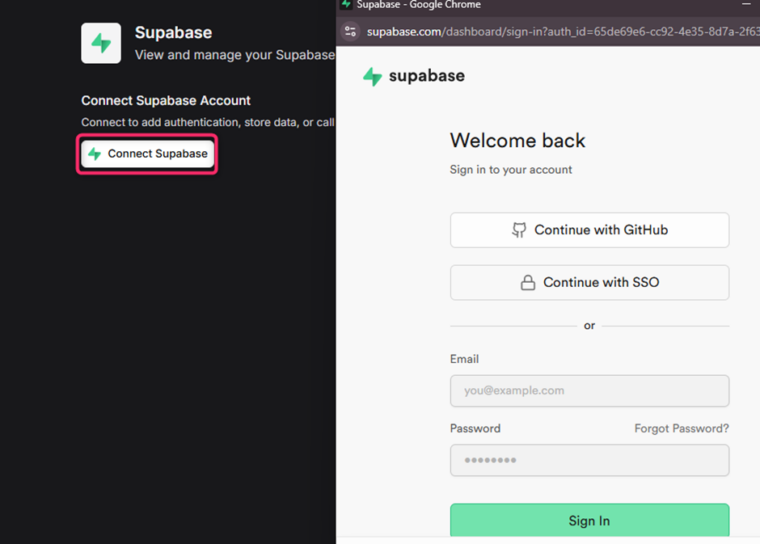This screenshot has width=760, height=544.
Task: Click the Supabase app logo tile
Action: click(101, 43)
